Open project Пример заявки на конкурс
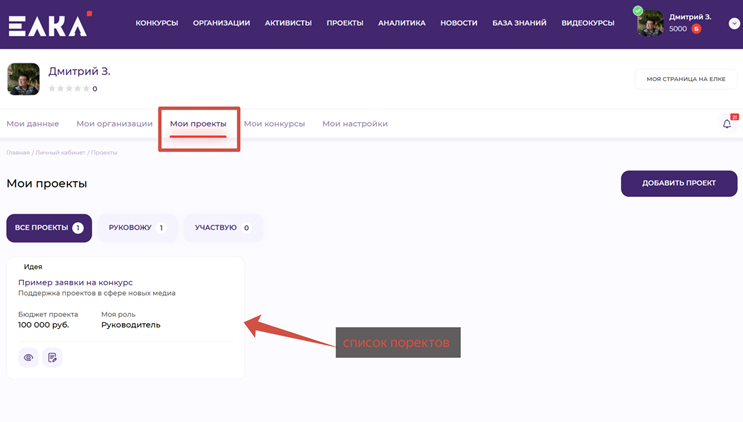 tap(75, 282)
